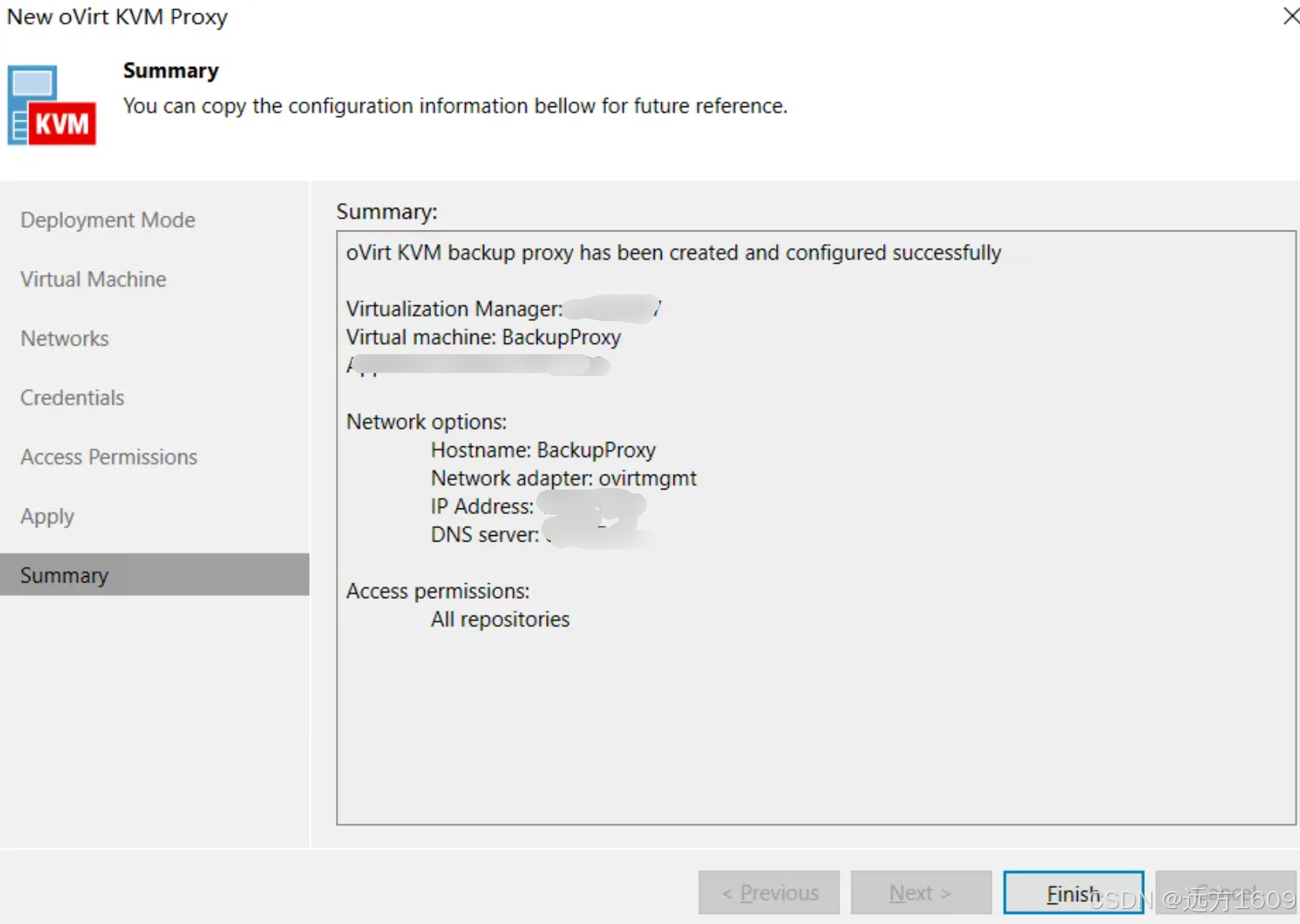Open the Virtual Machine step
The height and width of the screenshot is (924, 1300).
[x=94, y=279]
